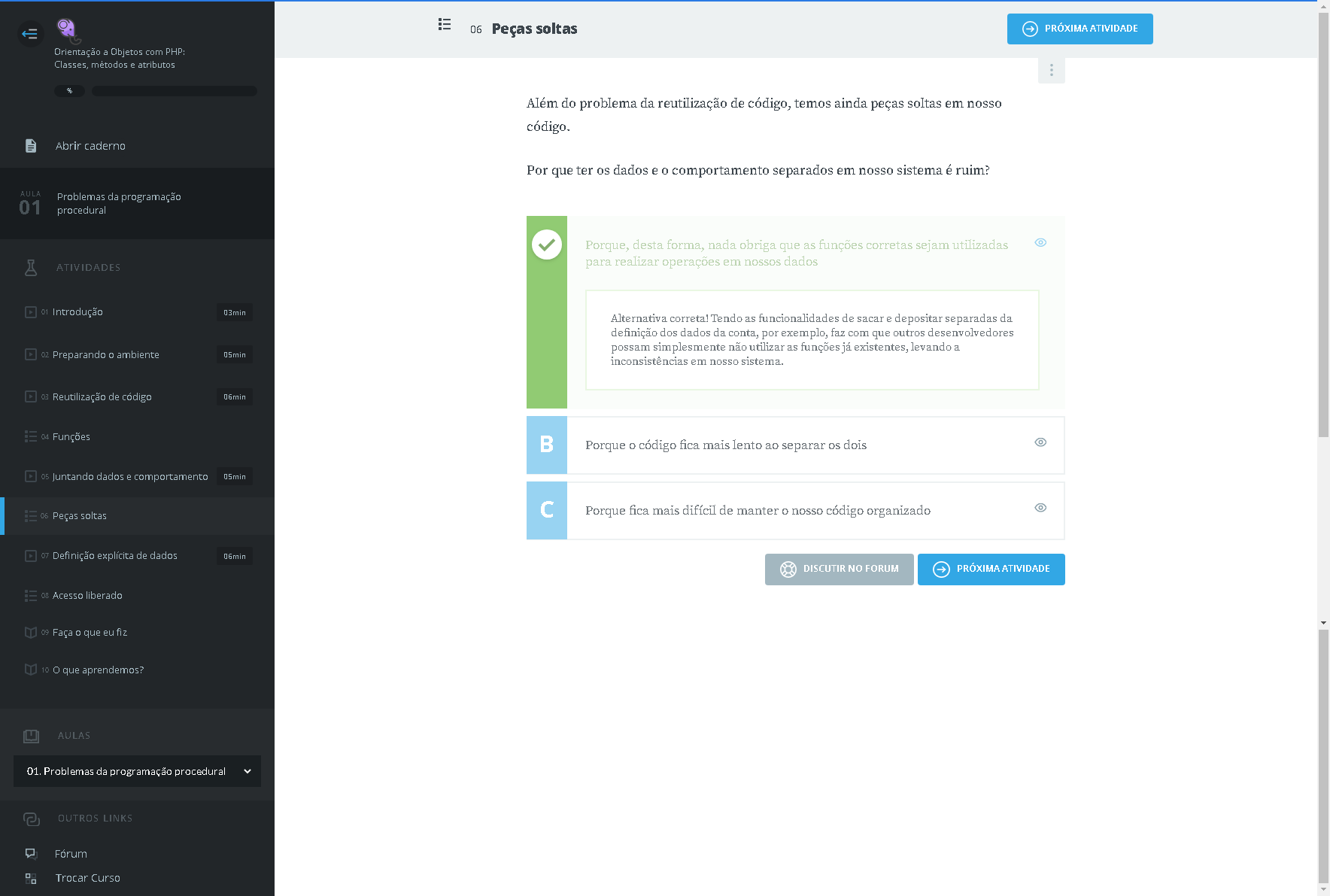Reveal explanation for alternative B eye icon

1040,442
